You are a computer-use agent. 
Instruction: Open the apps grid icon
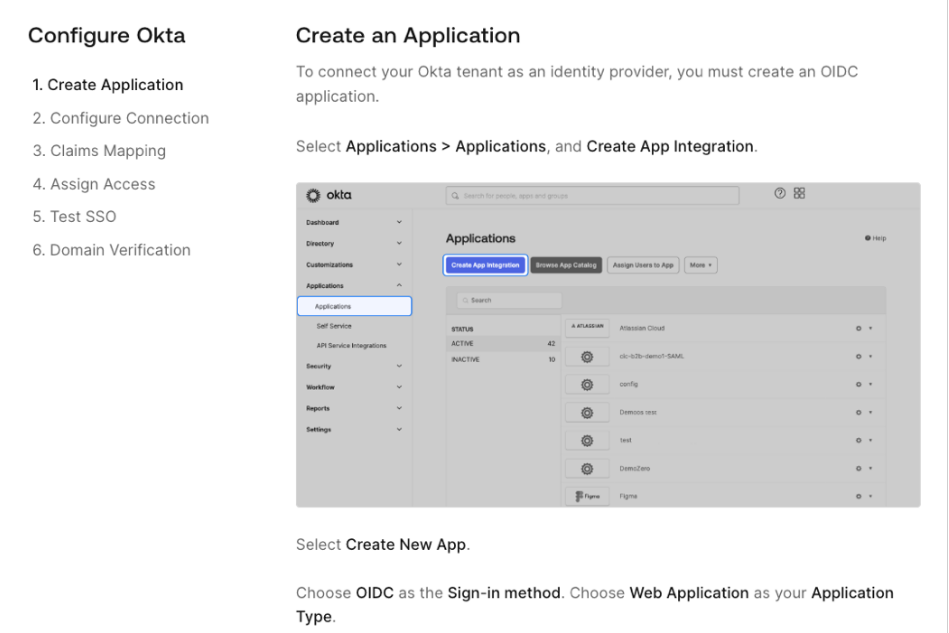click(800, 193)
